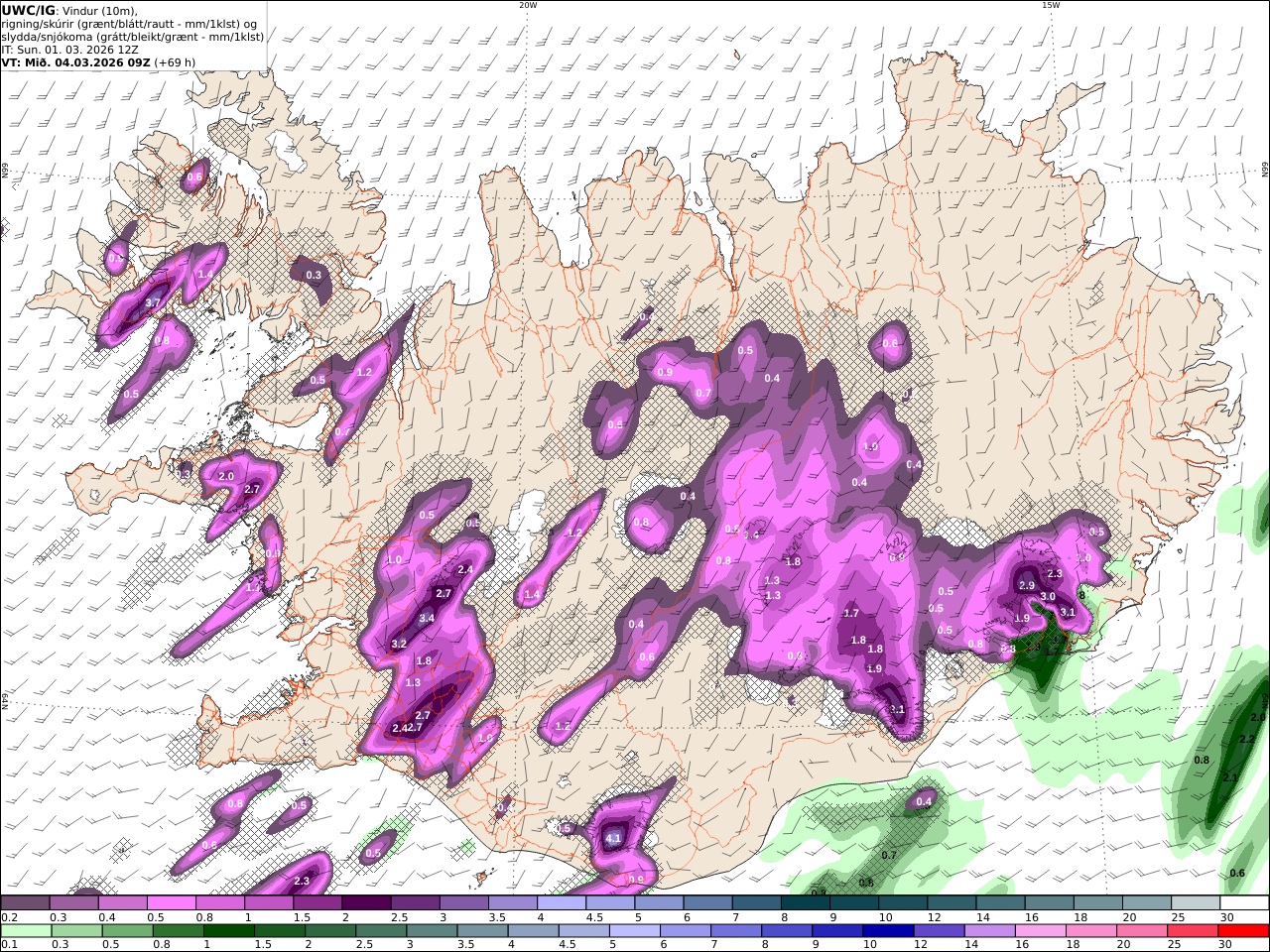
Task: Click the 'VT: Mið. 04.03.2026 09Z' valid time
Action: coord(75,61)
